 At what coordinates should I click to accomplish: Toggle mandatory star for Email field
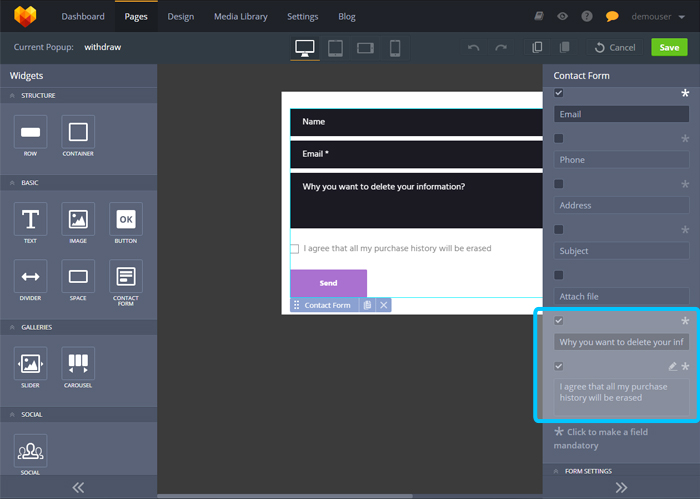(685, 93)
